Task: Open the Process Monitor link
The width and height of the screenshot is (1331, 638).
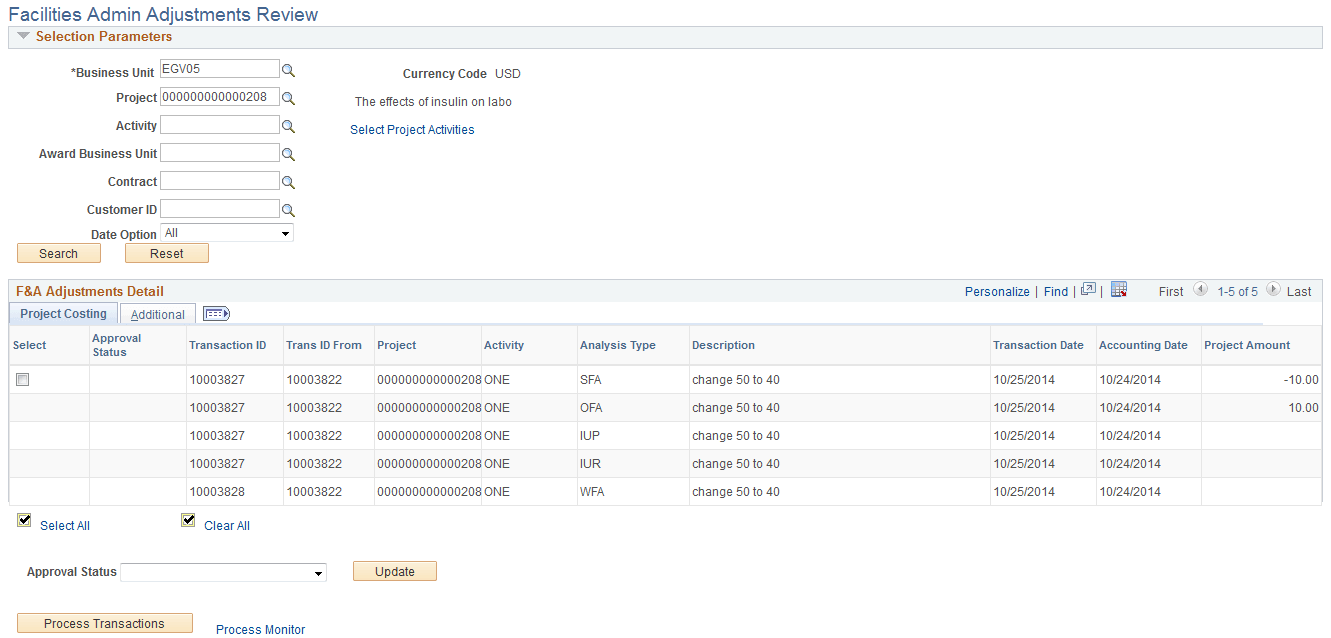Action: [x=260, y=629]
